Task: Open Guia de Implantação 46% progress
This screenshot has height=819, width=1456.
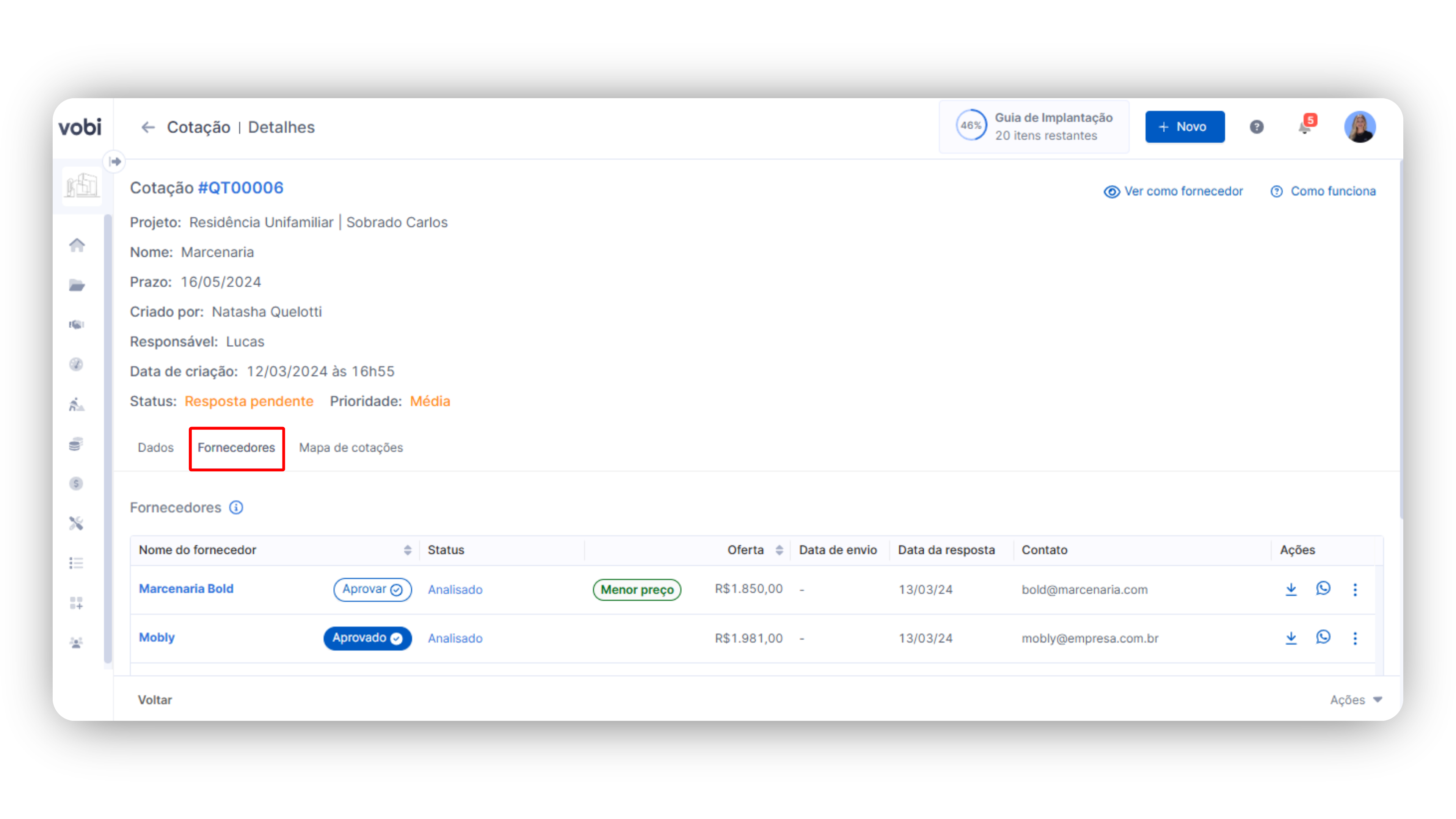Action: 1034,127
